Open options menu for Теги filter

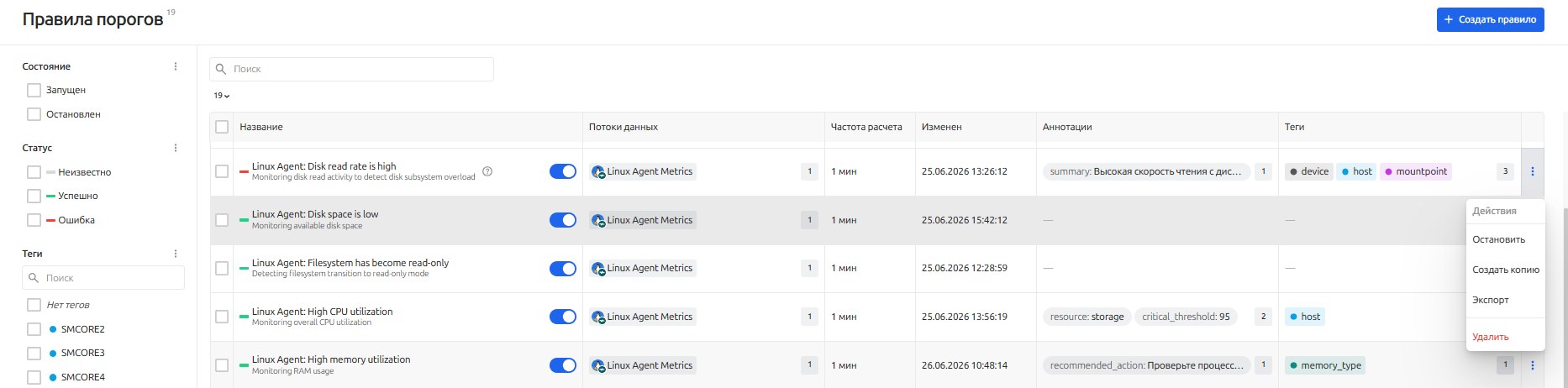click(176, 254)
